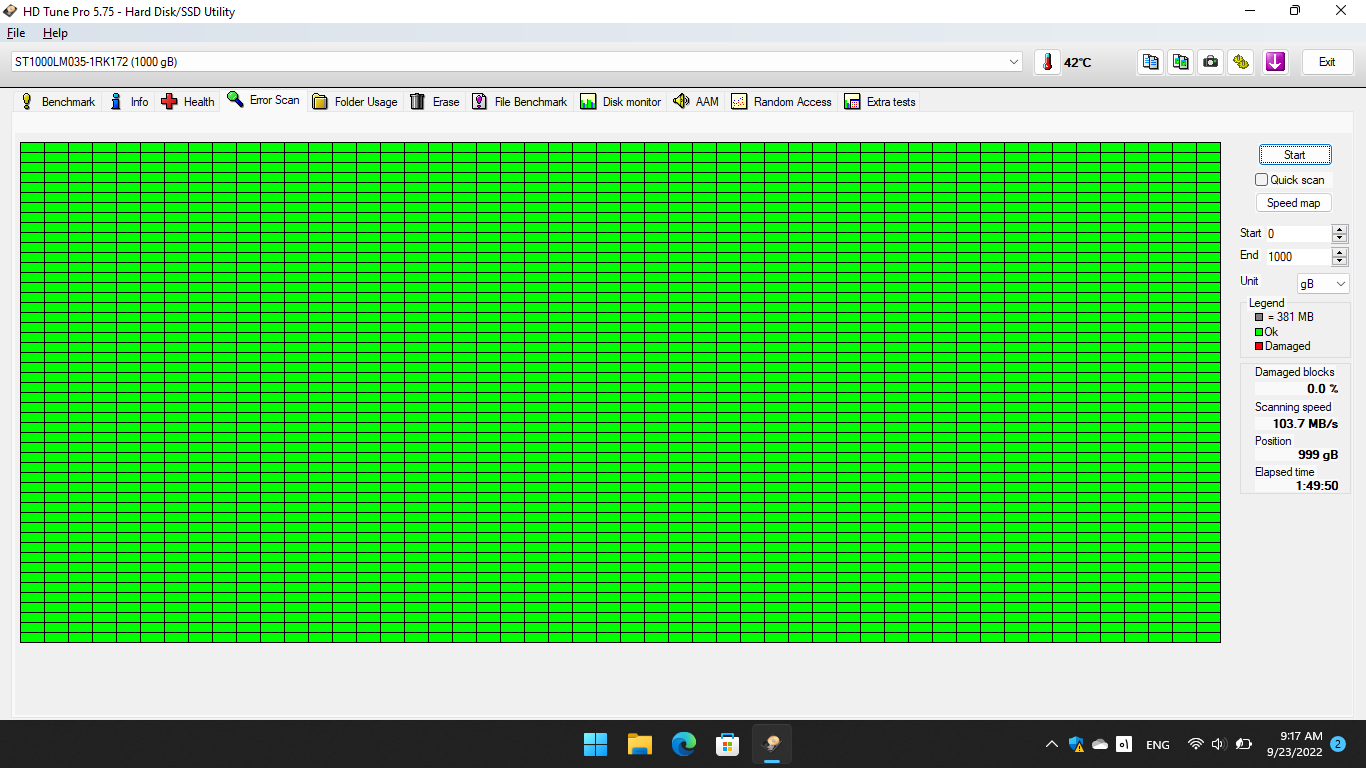Open Microsoft Edge from the taskbar
The width and height of the screenshot is (1366, 768).
[684, 744]
